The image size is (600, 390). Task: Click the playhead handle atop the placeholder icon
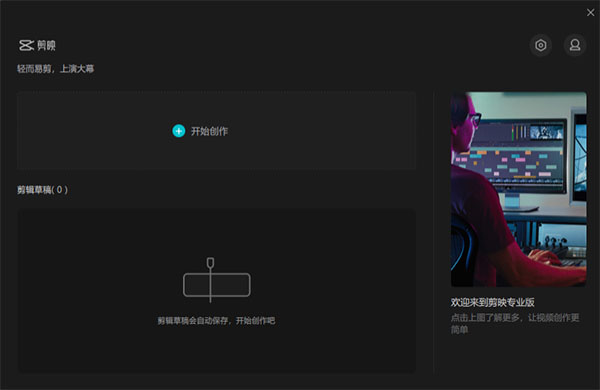210,263
